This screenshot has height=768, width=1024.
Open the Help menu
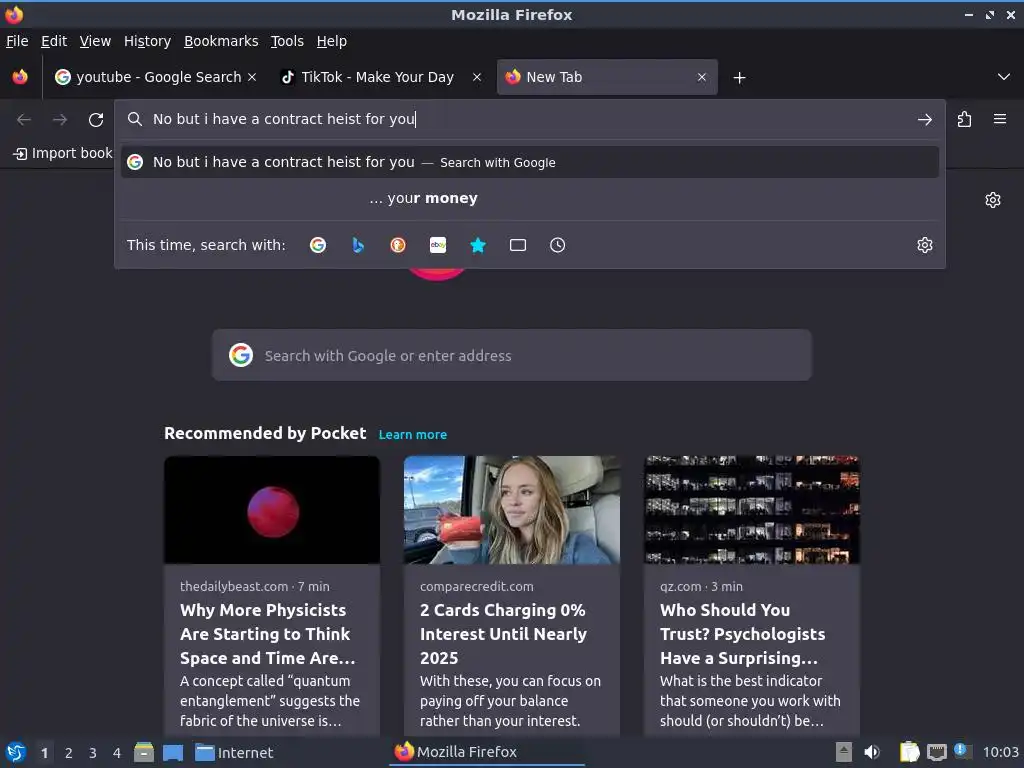pos(332,41)
